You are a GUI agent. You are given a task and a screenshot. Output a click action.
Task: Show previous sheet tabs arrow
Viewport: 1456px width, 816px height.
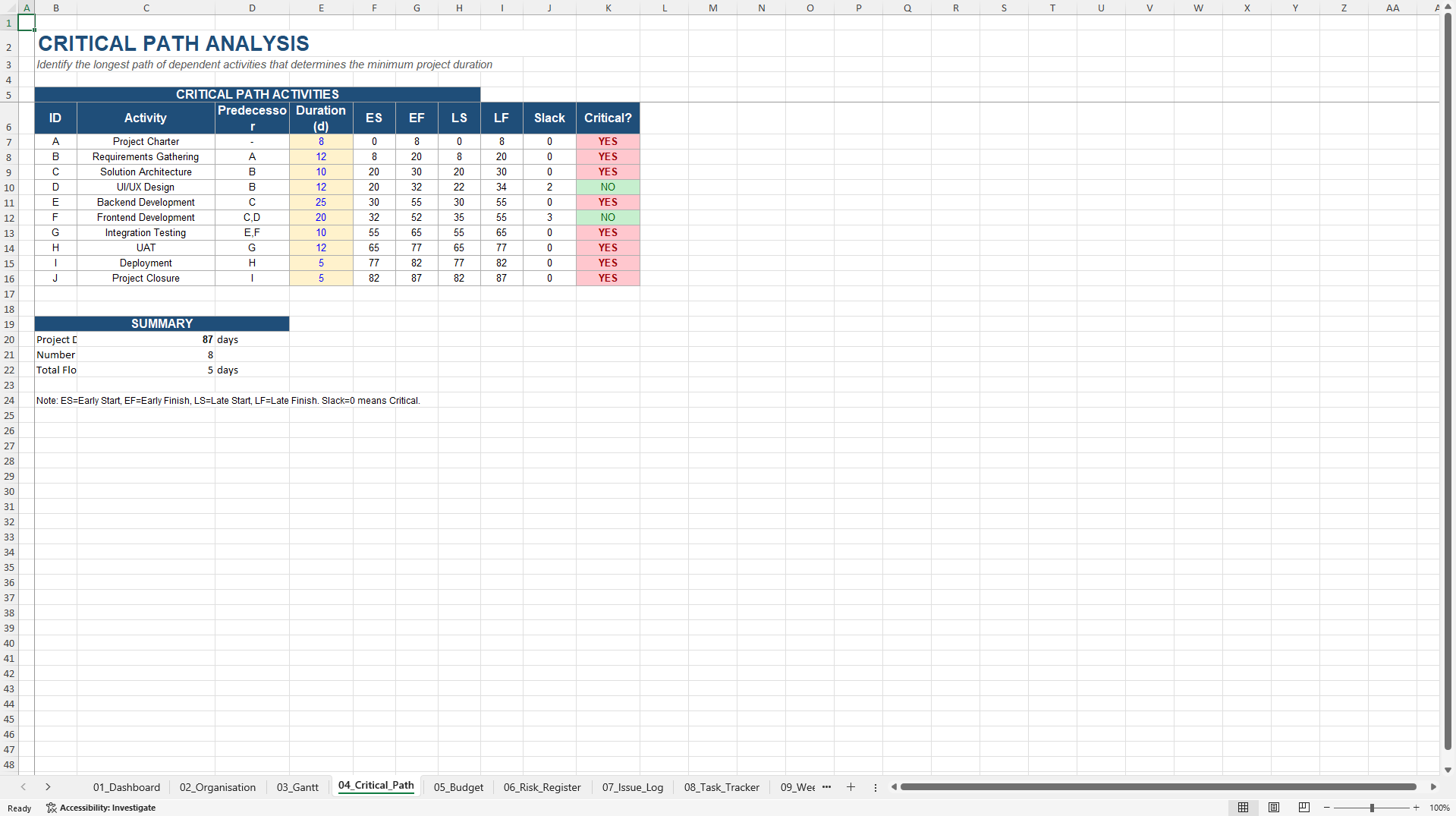tap(24, 787)
